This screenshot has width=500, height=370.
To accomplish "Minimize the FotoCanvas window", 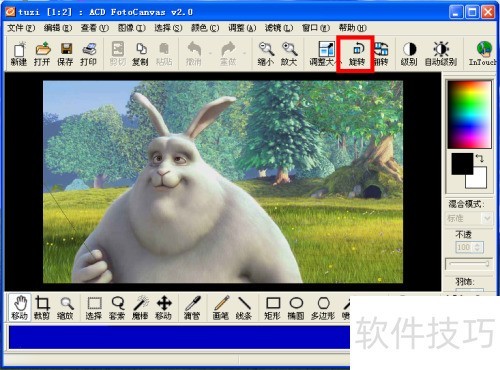I will pyautogui.click(x=456, y=12).
